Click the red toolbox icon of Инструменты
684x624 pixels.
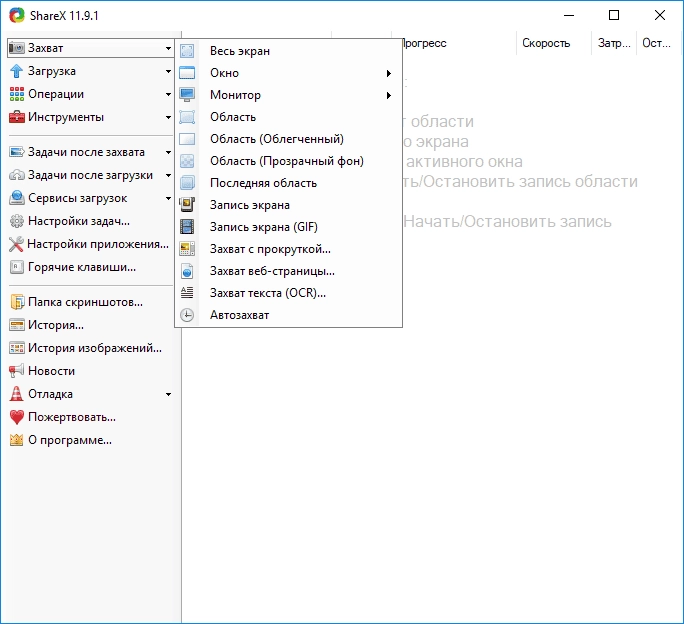pyautogui.click(x=17, y=117)
